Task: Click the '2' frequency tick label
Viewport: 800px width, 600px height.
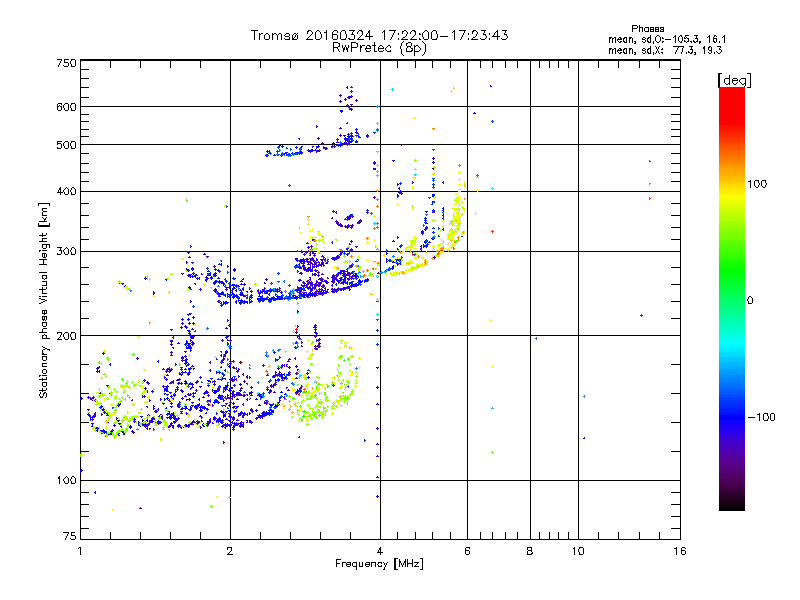Action: (230, 551)
